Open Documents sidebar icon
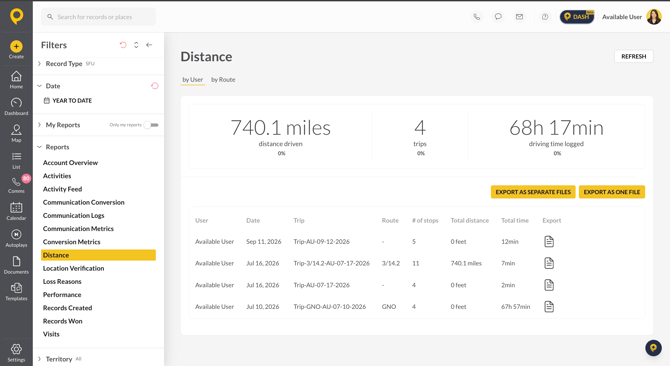 pyautogui.click(x=16, y=261)
